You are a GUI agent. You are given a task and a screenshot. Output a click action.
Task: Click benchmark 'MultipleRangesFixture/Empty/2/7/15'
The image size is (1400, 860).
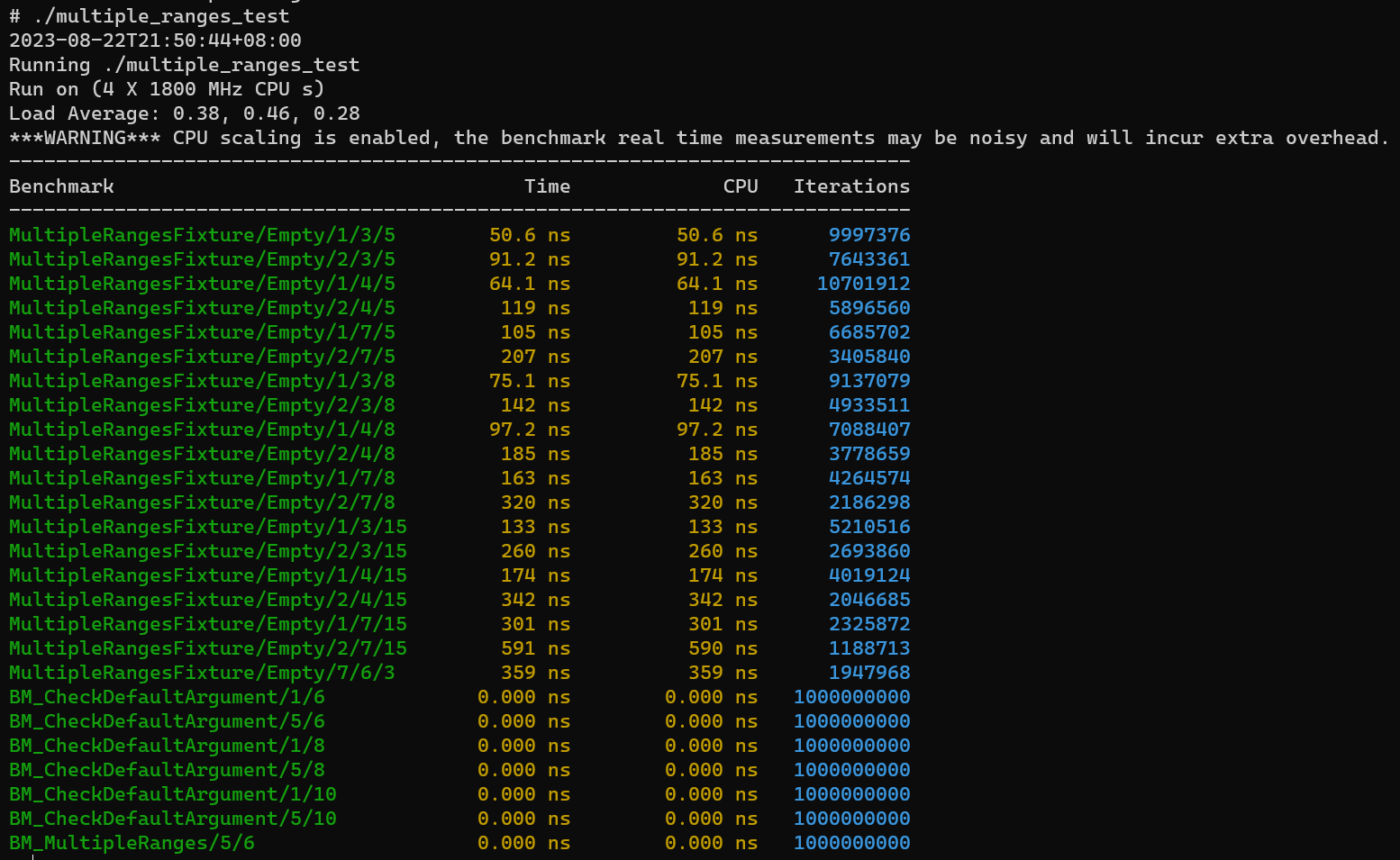coord(208,648)
